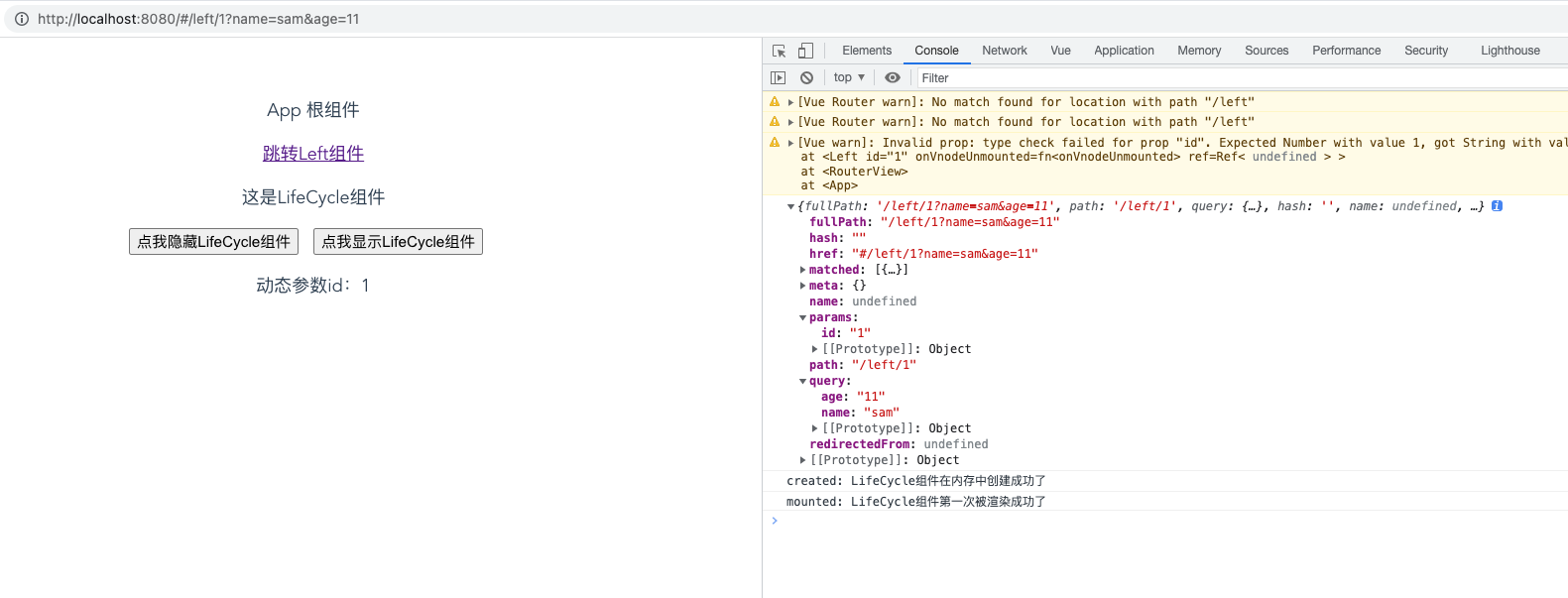Open the Sources tab
The height and width of the screenshot is (598, 1568).
click(1266, 51)
